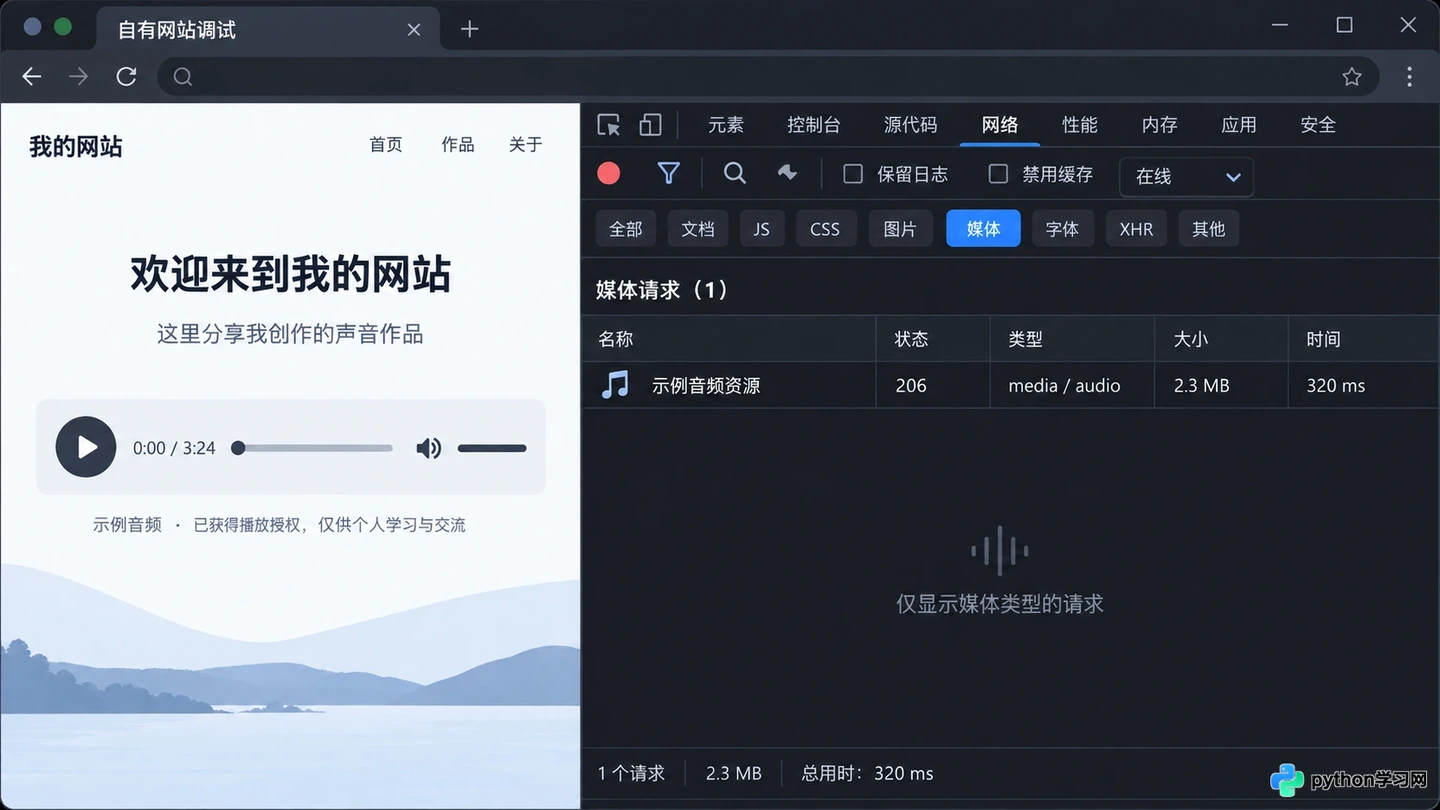Open the filter funnel icon
The image size is (1440, 810).
669,174
